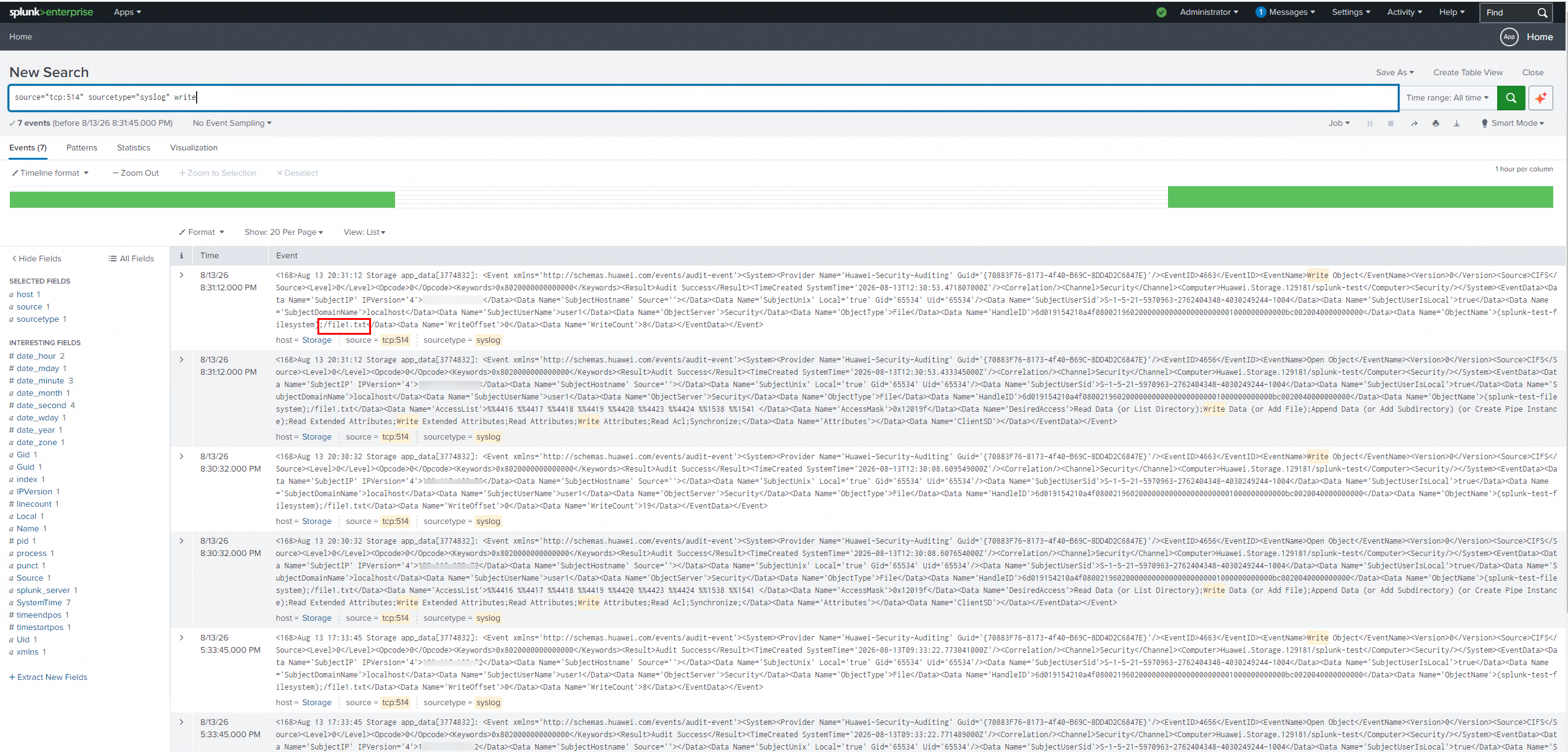Viewport: 1568px width, 752px height.
Task: Share the search job
Action: (1414, 123)
